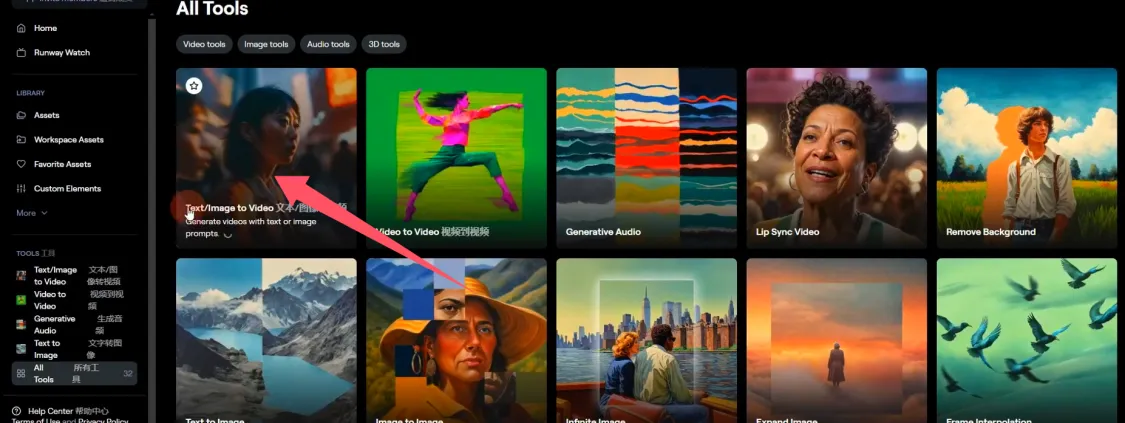The height and width of the screenshot is (423, 1125).
Task: Open Runway Watch from the sidebar
Action: [x=21, y=52]
